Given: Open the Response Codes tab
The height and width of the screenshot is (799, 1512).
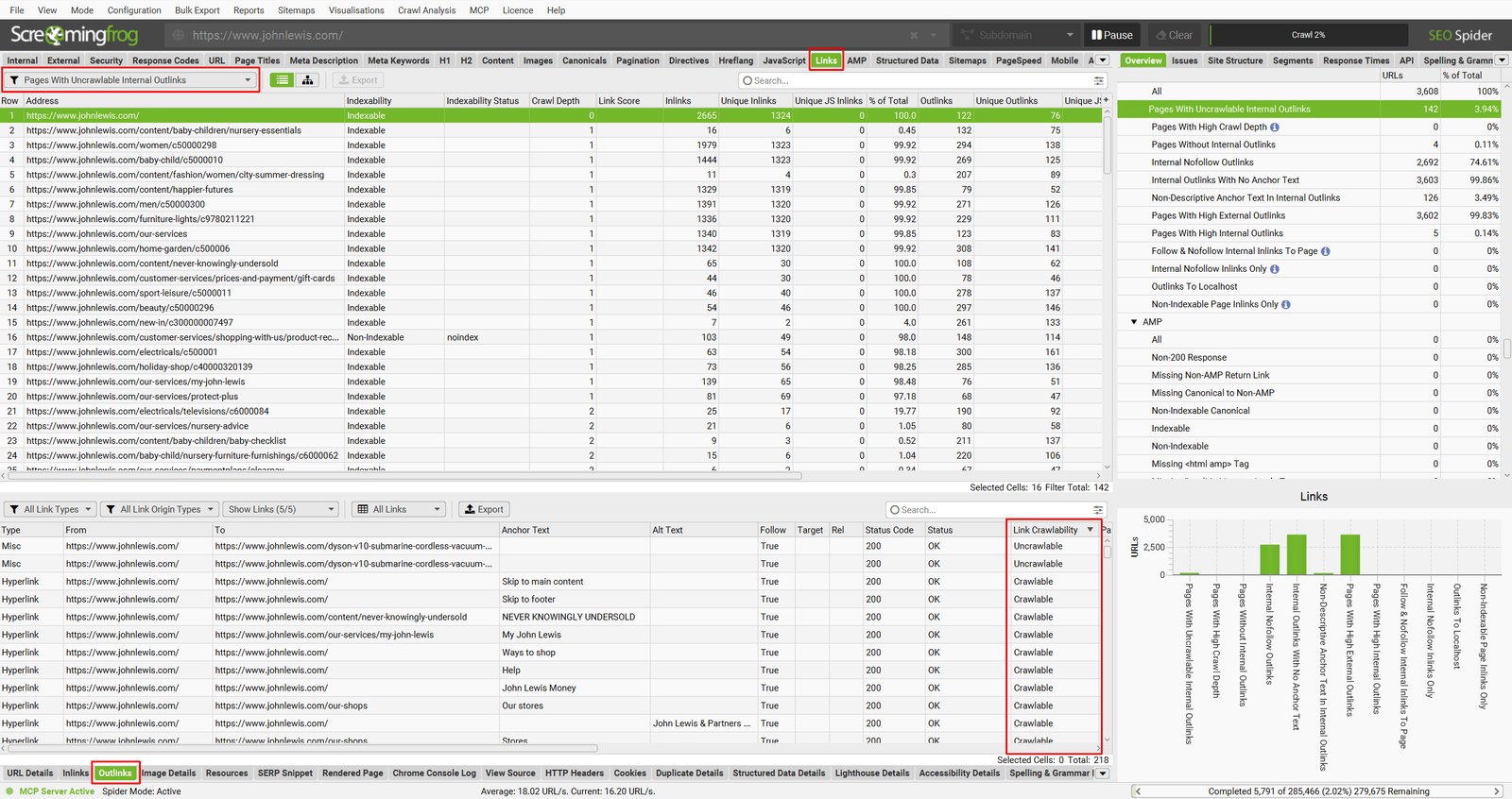Looking at the screenshot, I should point(165,60).
